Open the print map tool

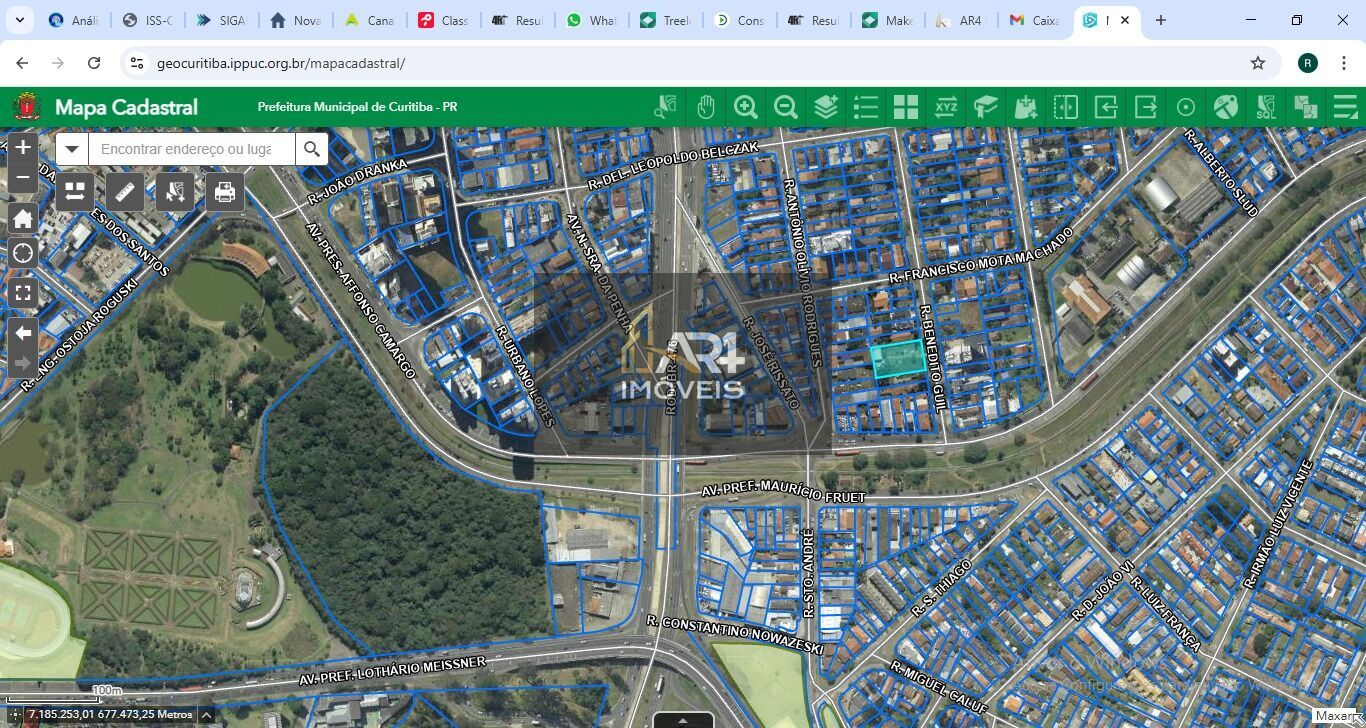click(x=225, y=191)
